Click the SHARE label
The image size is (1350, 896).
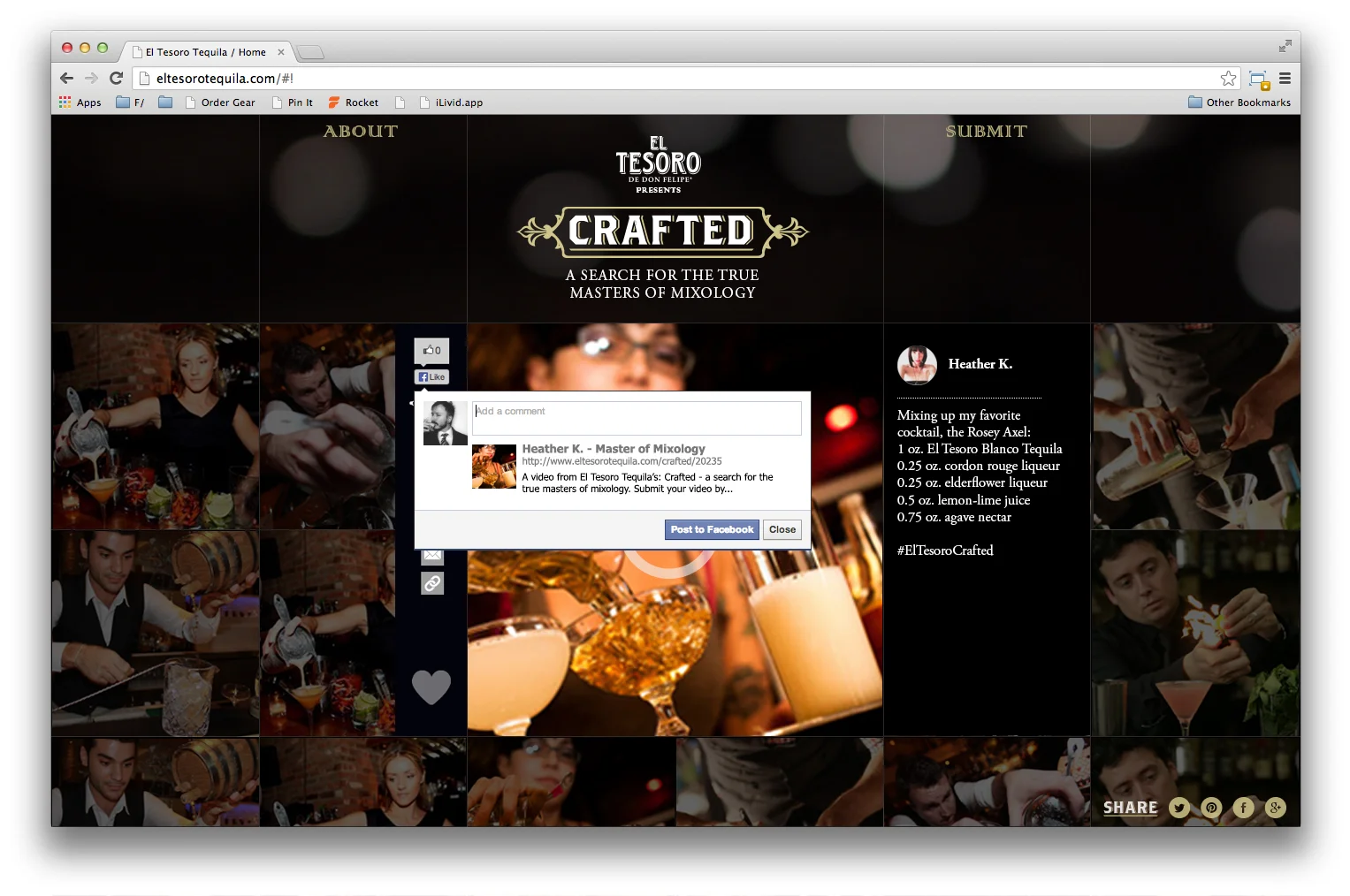1130,808
